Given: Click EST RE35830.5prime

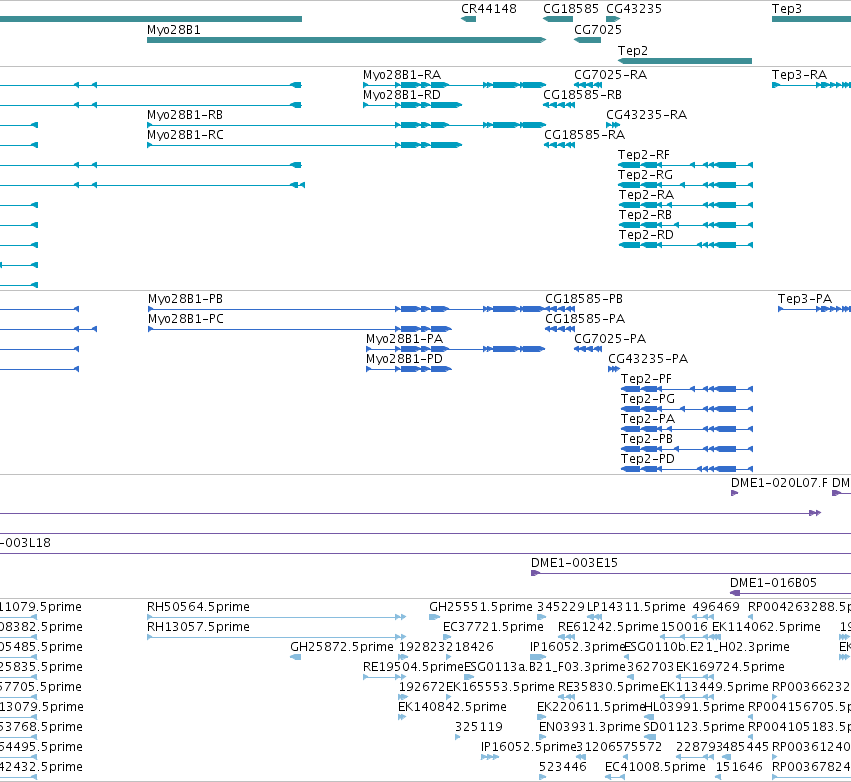Looking at the screenshot, I should point(566,697).
